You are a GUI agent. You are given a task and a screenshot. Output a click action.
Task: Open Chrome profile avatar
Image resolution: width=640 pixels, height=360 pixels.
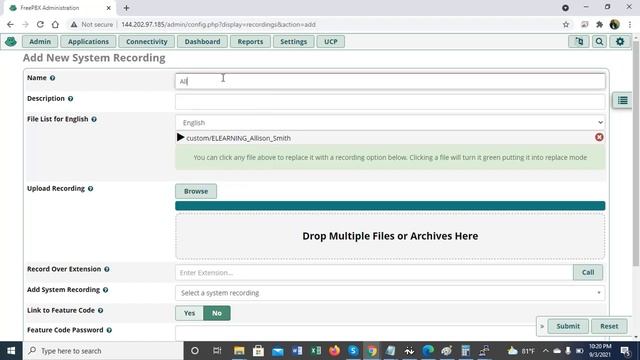point(614,24)
